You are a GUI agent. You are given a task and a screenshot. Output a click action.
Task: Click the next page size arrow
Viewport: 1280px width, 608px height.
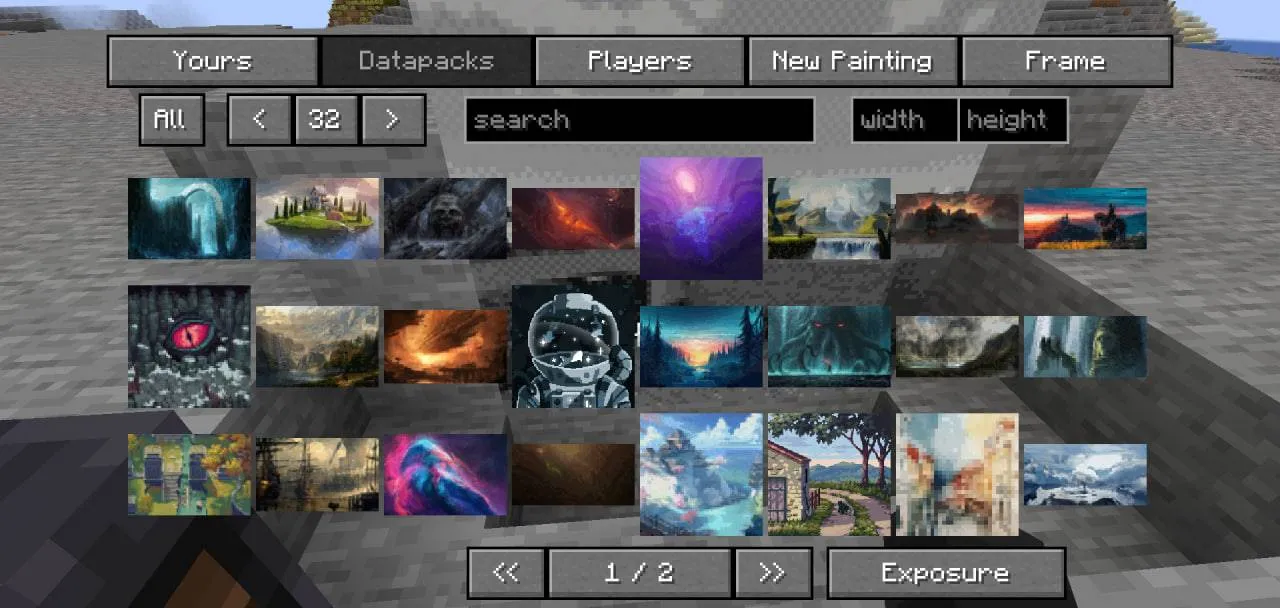point(393,119)
